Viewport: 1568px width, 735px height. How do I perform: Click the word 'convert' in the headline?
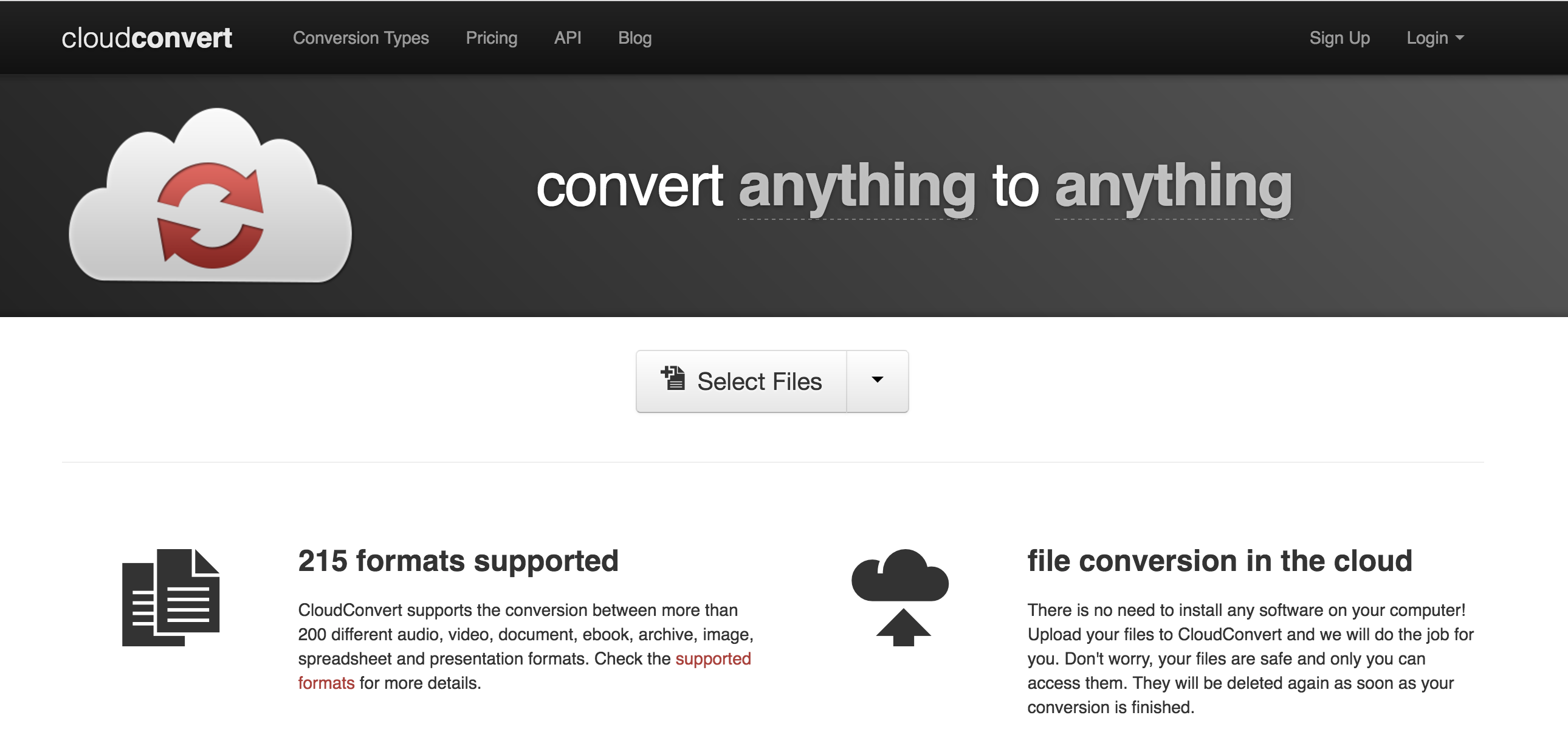629,186
